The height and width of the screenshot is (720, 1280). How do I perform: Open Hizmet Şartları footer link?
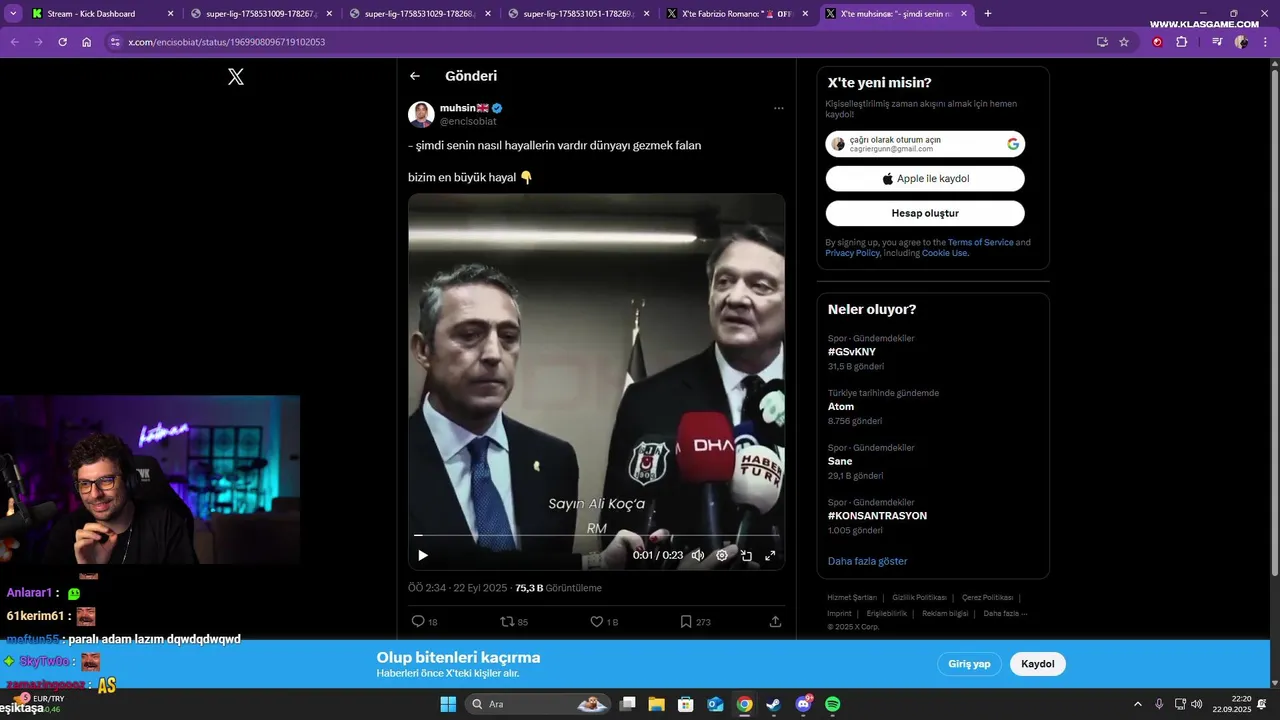(x=852, y=597)
